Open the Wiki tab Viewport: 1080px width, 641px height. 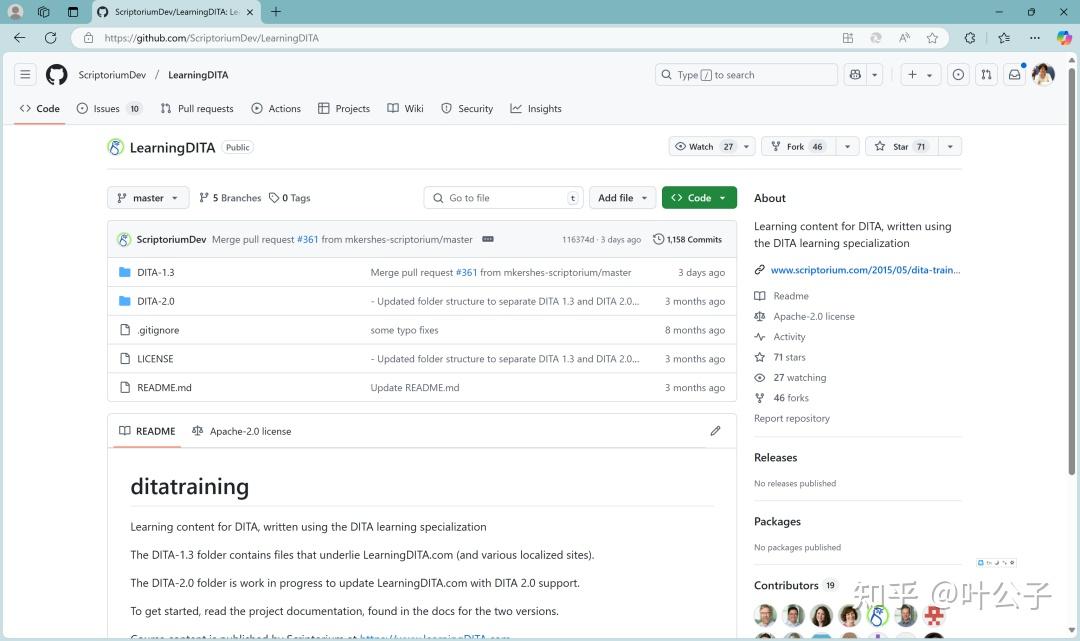click(405, 109)
